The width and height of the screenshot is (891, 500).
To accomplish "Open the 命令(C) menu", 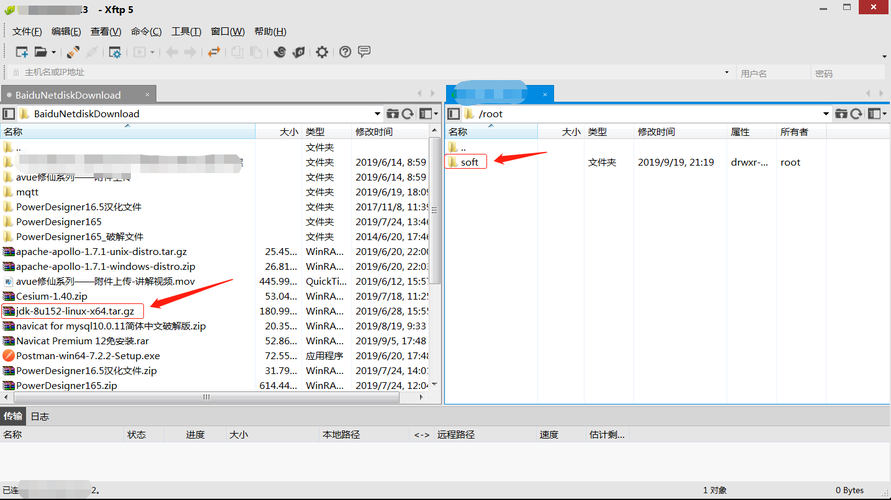I will point(146,31).
